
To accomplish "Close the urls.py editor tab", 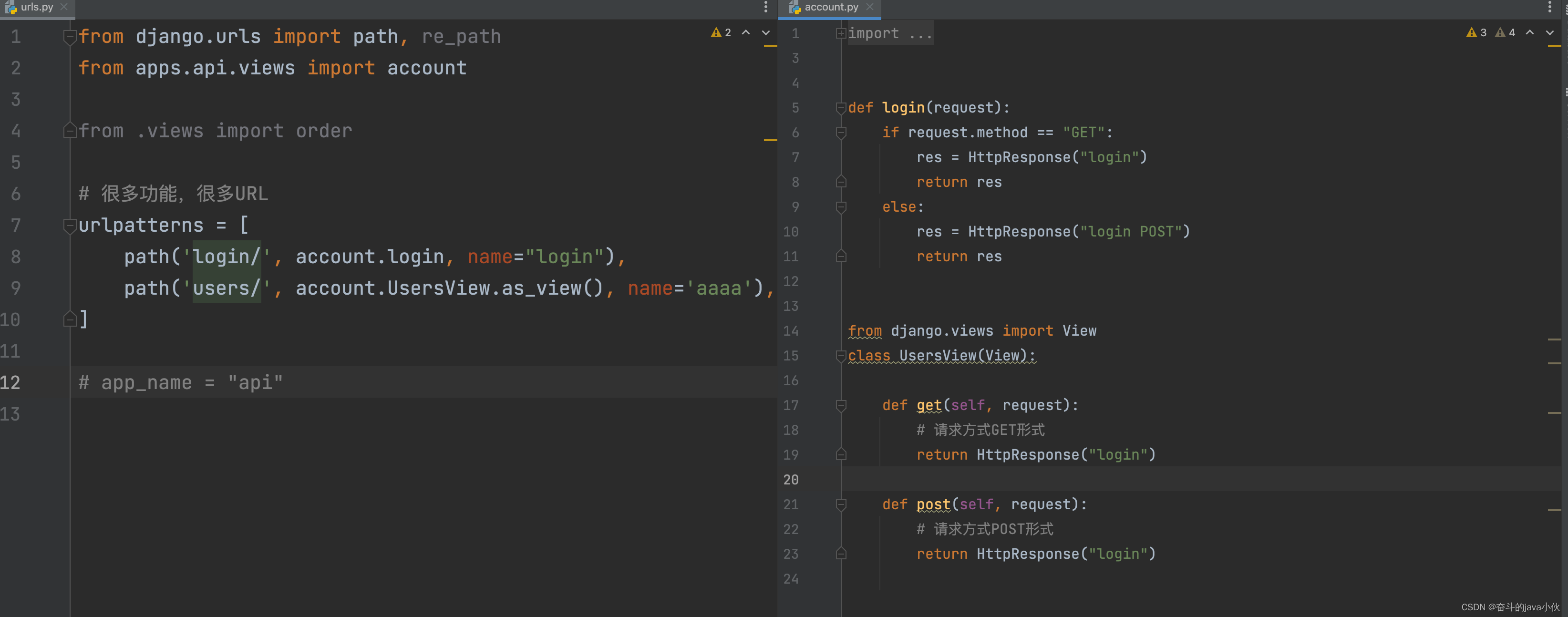I will coord(64,7).
